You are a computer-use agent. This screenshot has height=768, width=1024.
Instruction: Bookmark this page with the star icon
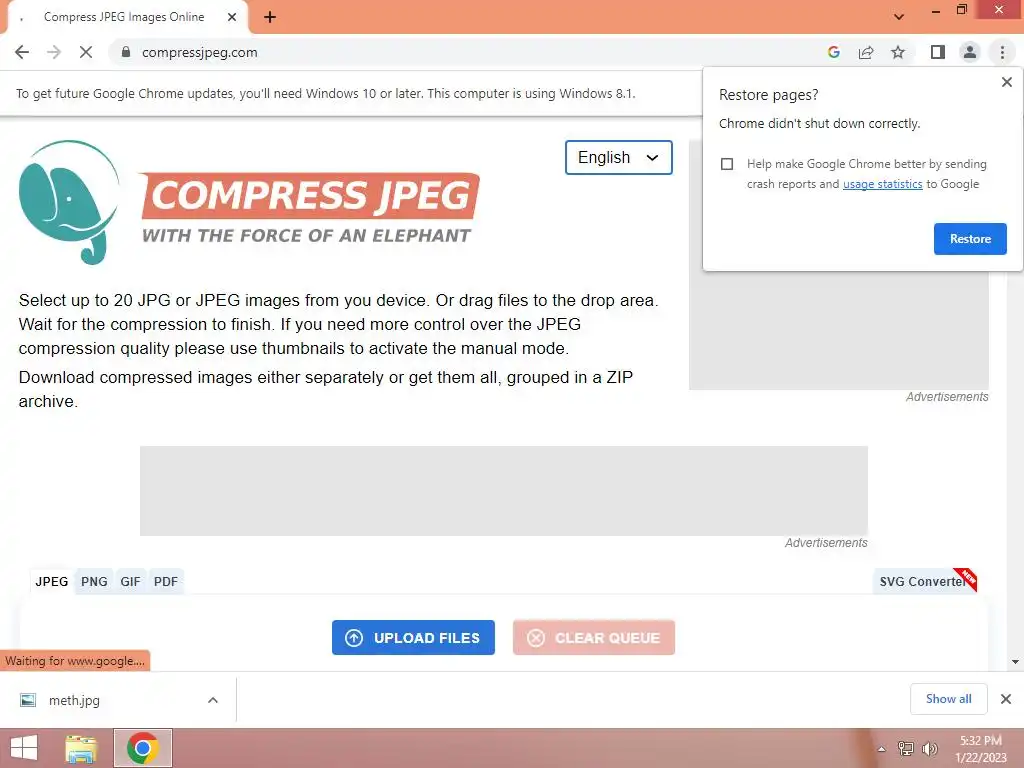coord(898,52)
